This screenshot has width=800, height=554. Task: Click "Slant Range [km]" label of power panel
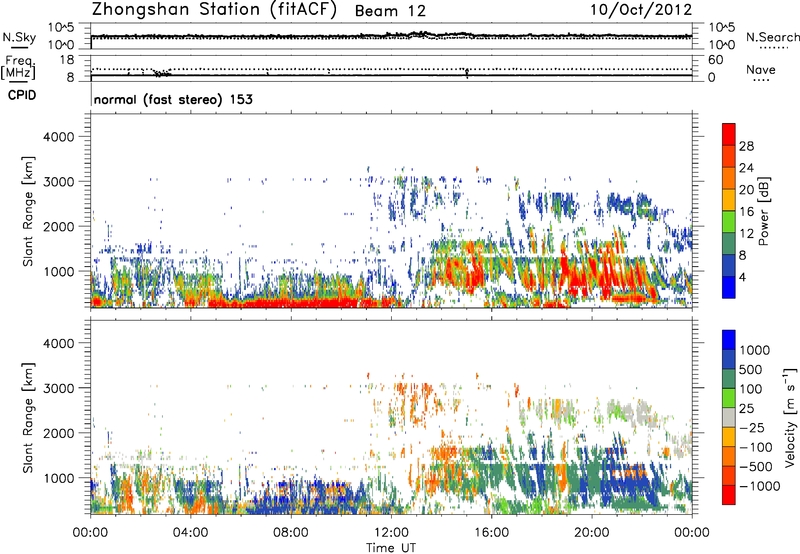(x=28, y=211)
